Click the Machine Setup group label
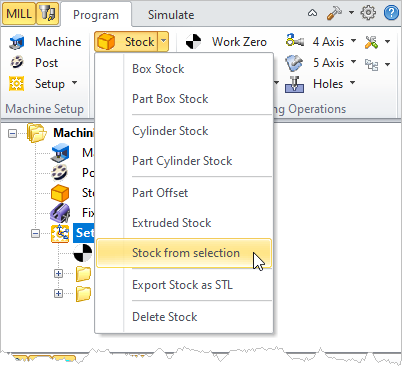This screenshot has width=402, height=374. coord(45,109)
